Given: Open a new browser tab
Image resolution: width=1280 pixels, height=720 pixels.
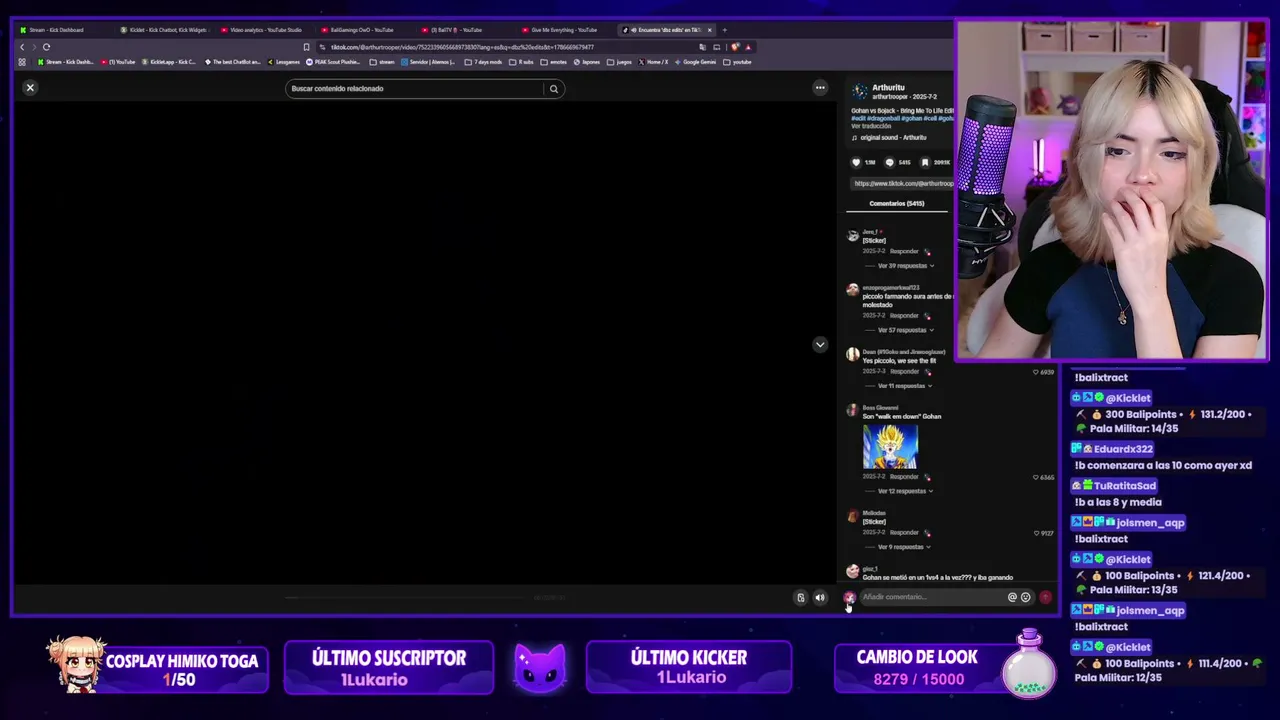Looking at the screenshot, I should click(x=724, y=30).
